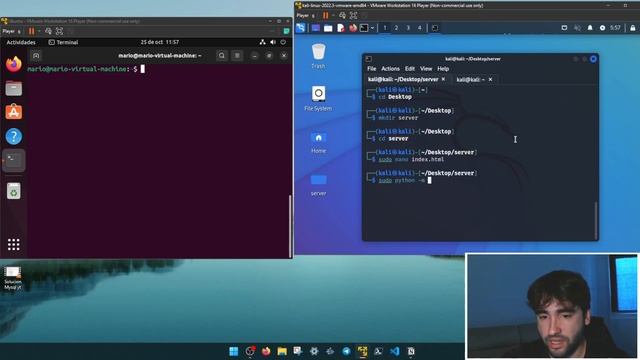Open File menu in Kali terminal
The width and height of the screenshot is (640, 360).
point(371,69)
